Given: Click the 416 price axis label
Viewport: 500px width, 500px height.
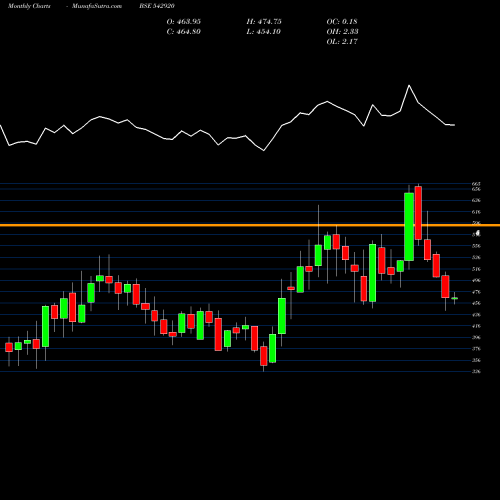Looking at the screenshot, I should pos(476,326).
